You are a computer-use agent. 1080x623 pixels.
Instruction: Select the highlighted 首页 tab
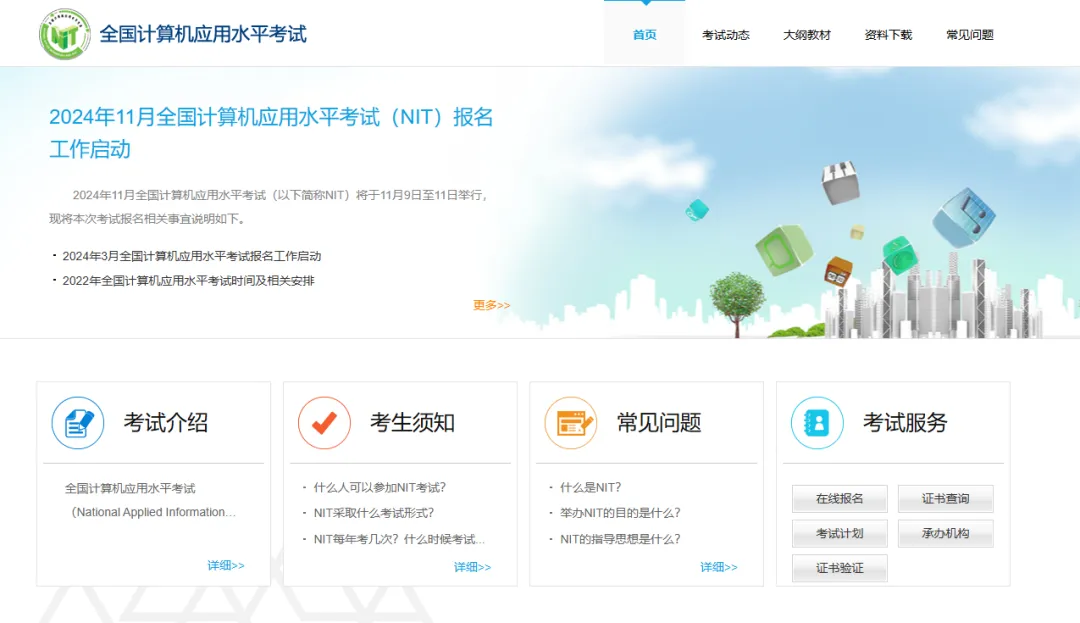643,33
